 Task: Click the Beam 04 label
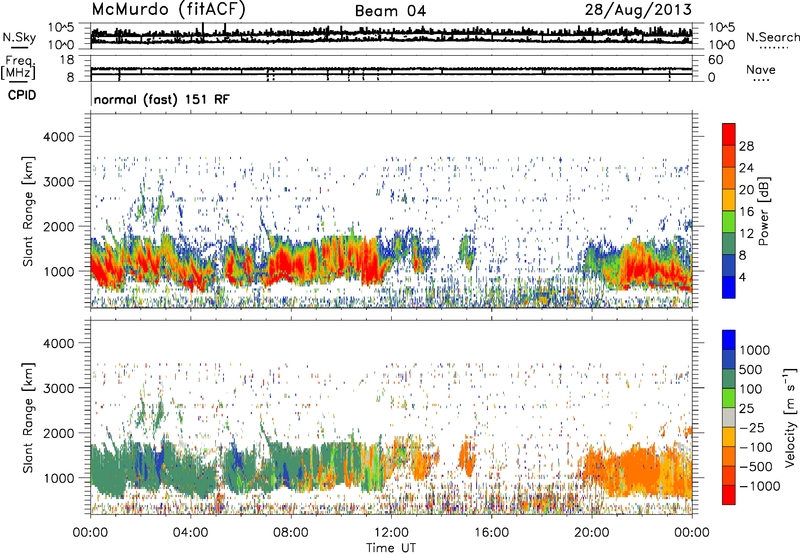(390, 11)
